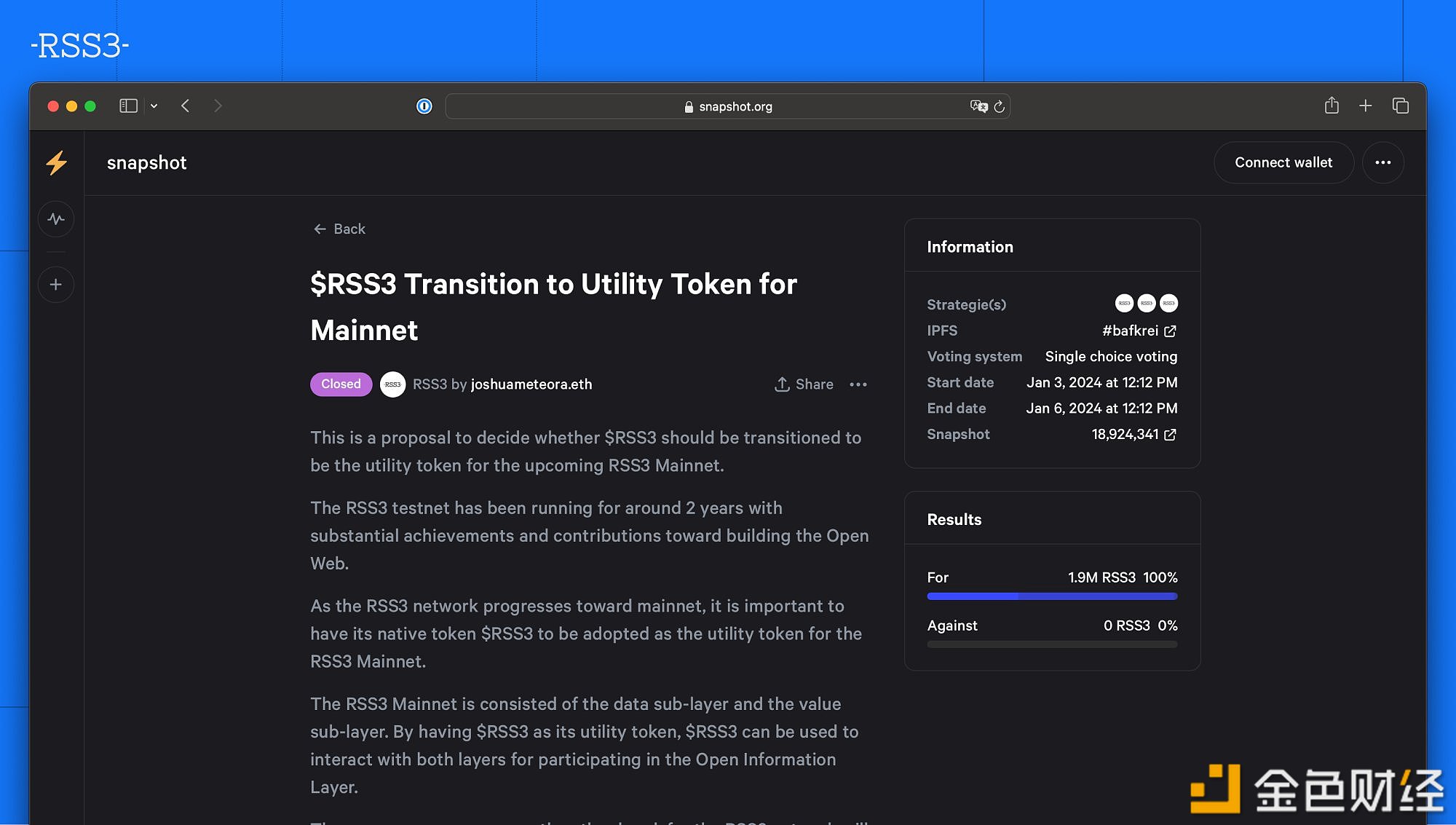
Task: Open the joshuameteora.eth author profile
Action: click(x=531, y=384)
